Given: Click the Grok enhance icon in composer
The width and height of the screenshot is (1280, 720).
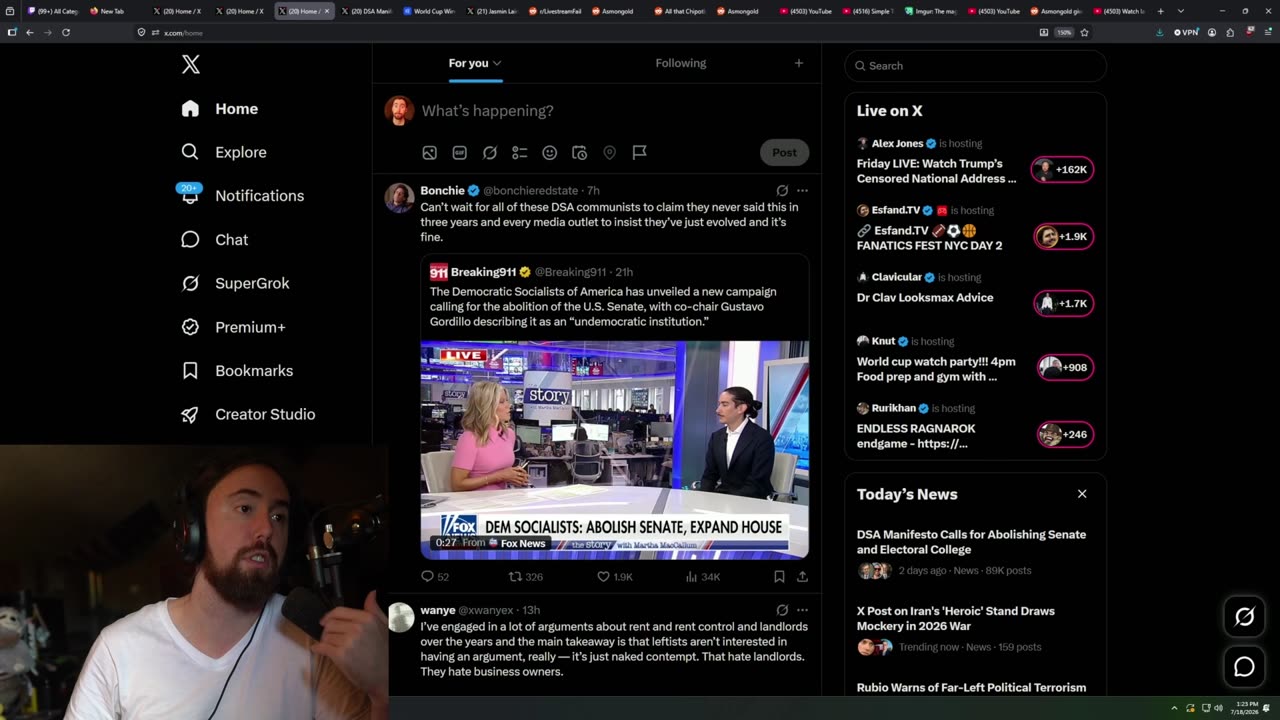Looking at the screenshot, I should coord(489,153).
